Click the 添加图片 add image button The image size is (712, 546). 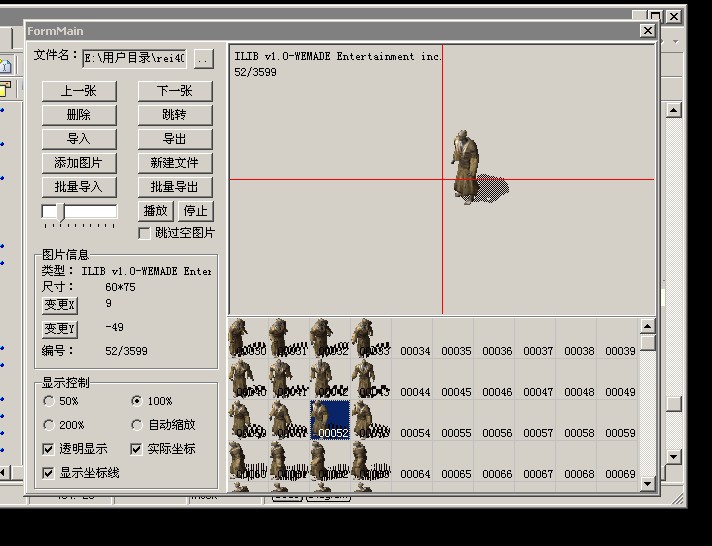[x=79, y=163]
